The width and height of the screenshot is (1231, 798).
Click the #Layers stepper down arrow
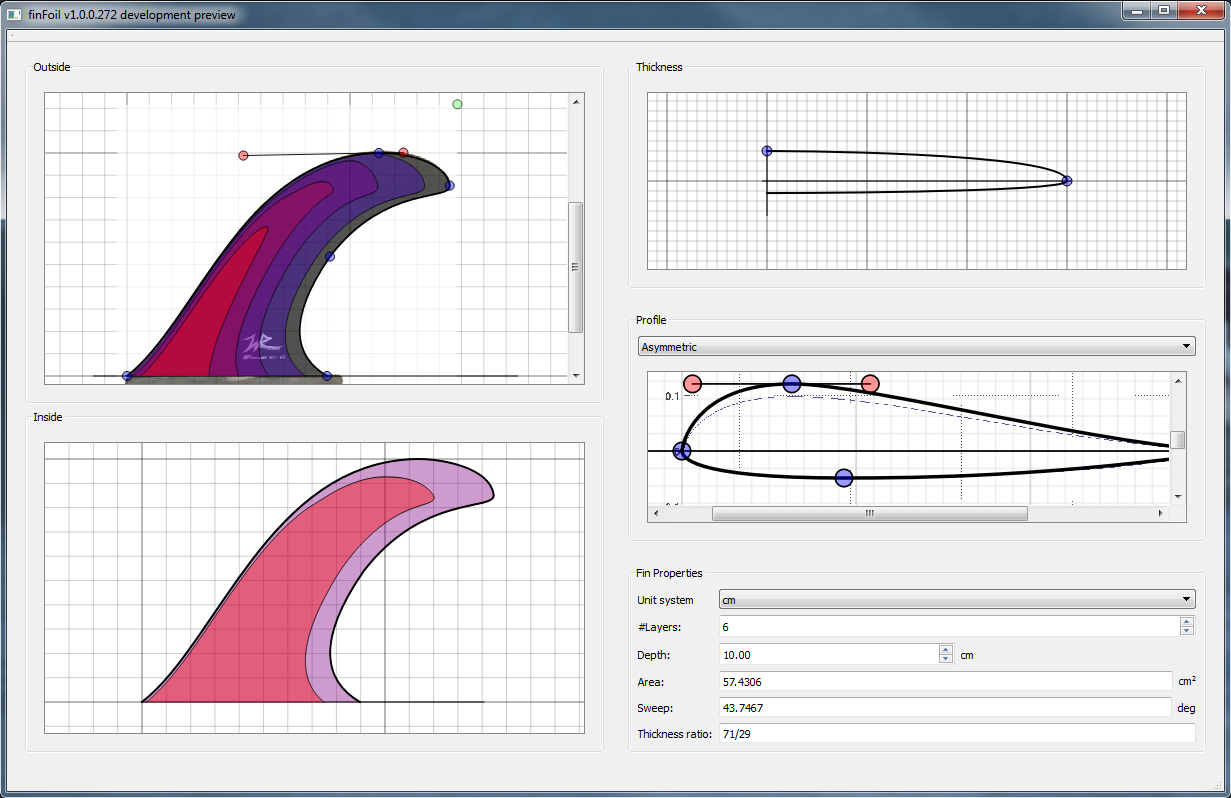(1187, 631)
